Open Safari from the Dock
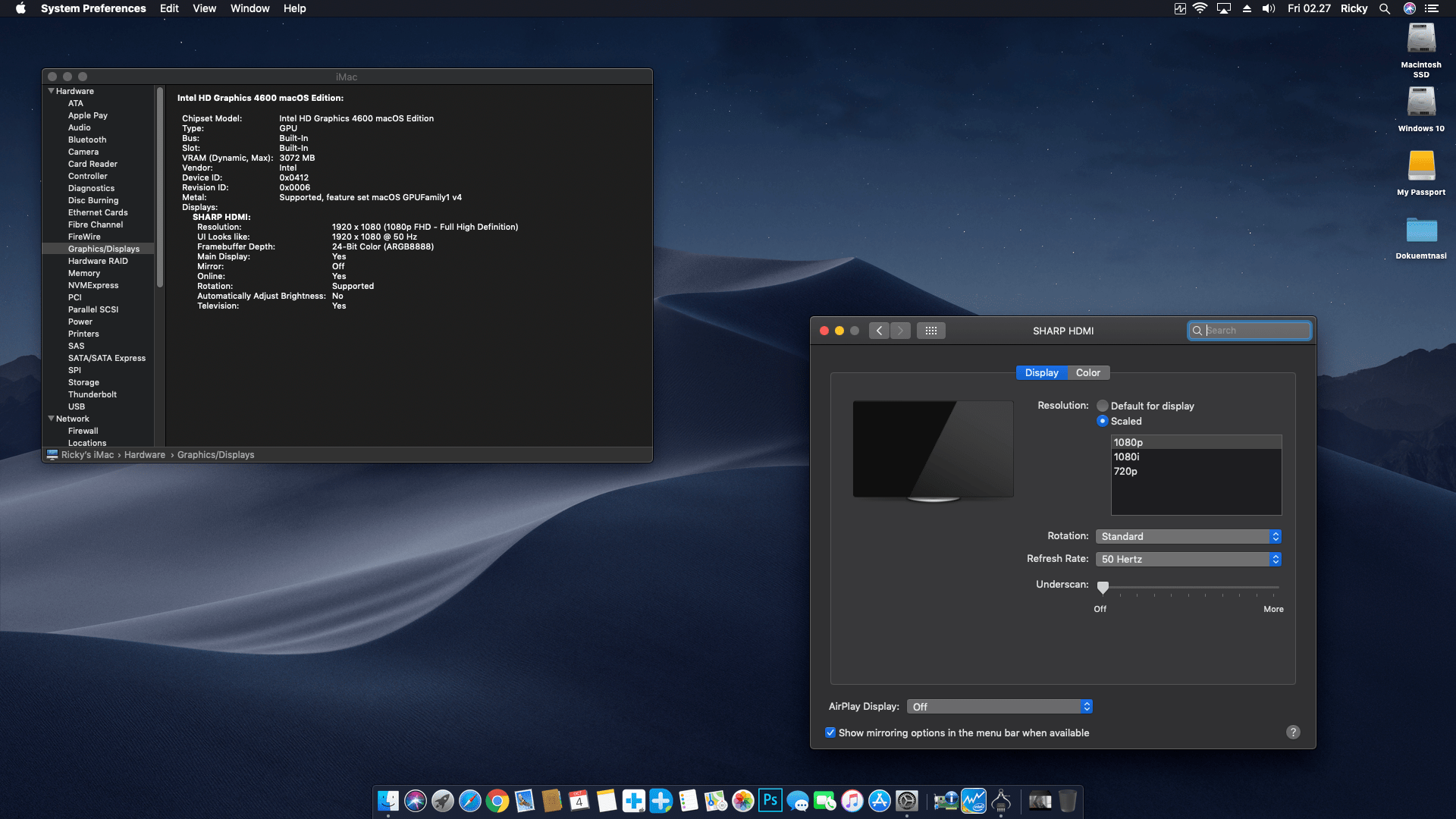1456x819 pixels. (x=470, y=801)
